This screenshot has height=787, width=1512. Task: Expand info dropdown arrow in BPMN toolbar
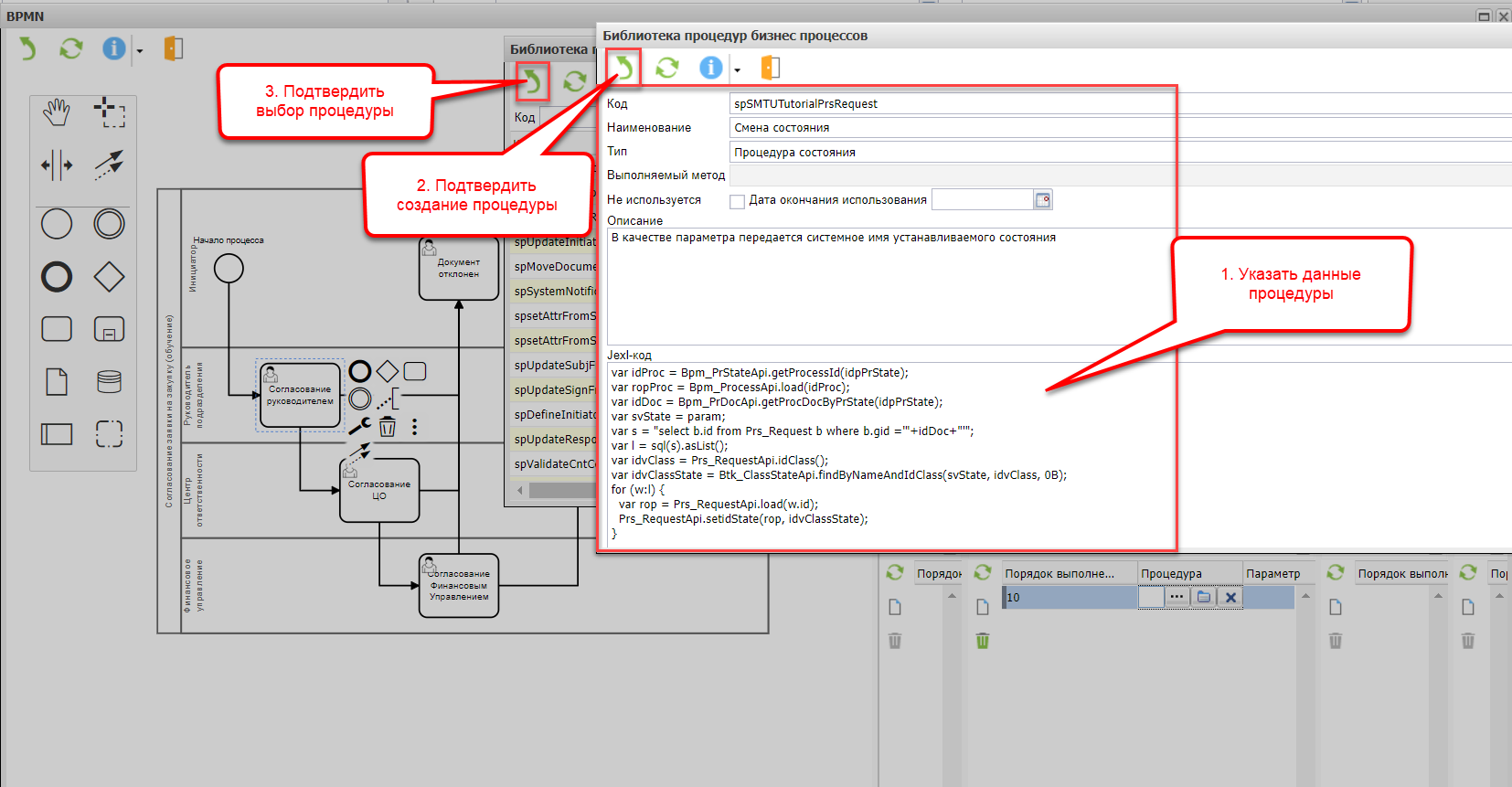click(x=140, y=51)
